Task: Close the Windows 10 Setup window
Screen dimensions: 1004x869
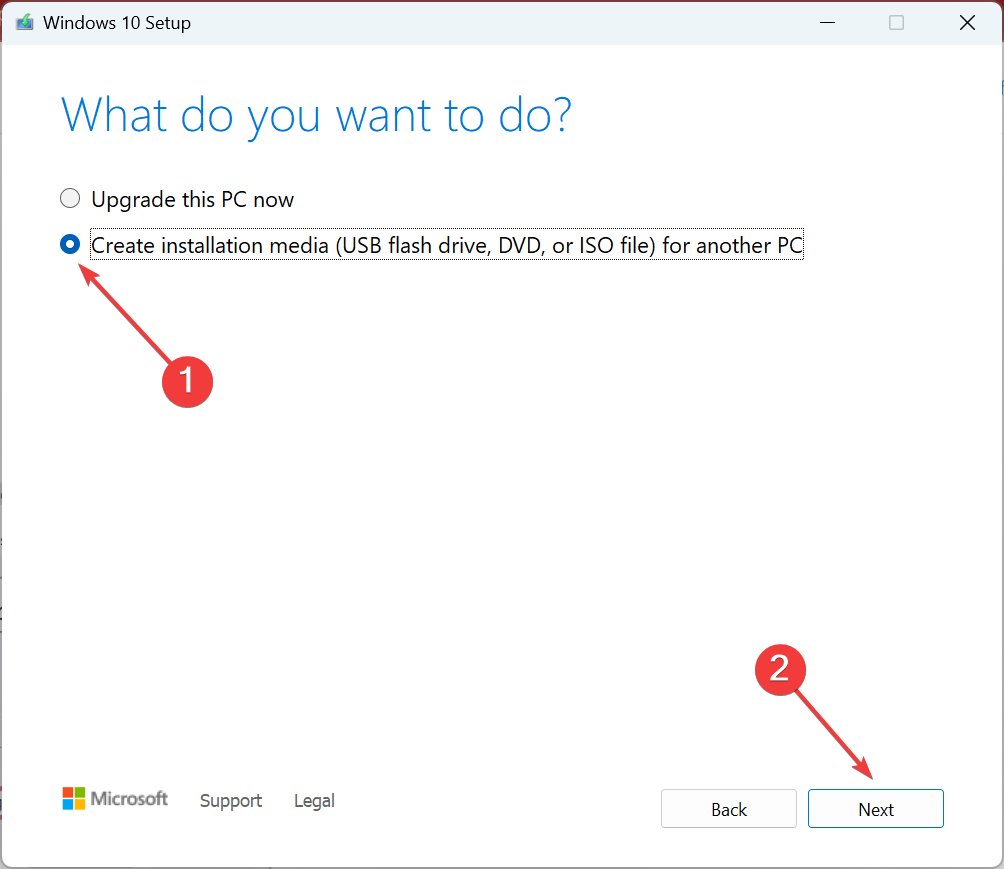Action: (x=967, y=22)
